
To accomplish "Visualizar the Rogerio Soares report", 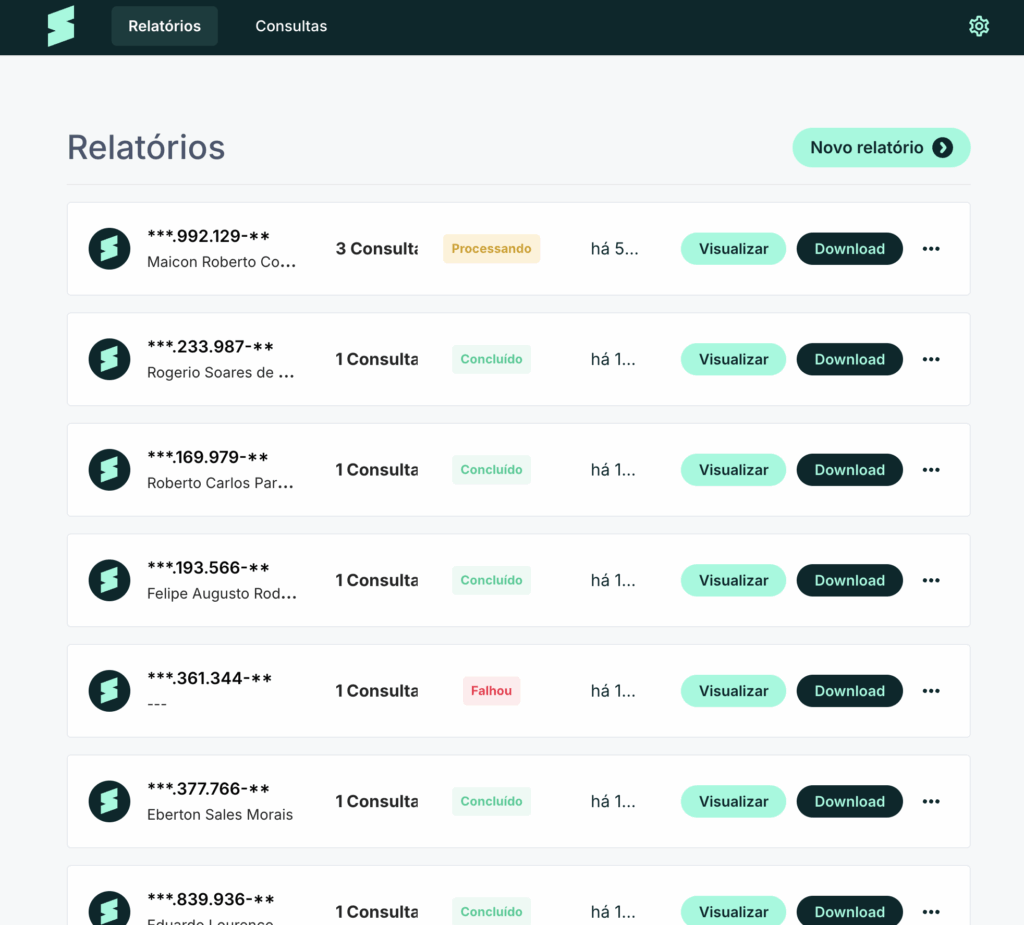I will coord(733,359).
